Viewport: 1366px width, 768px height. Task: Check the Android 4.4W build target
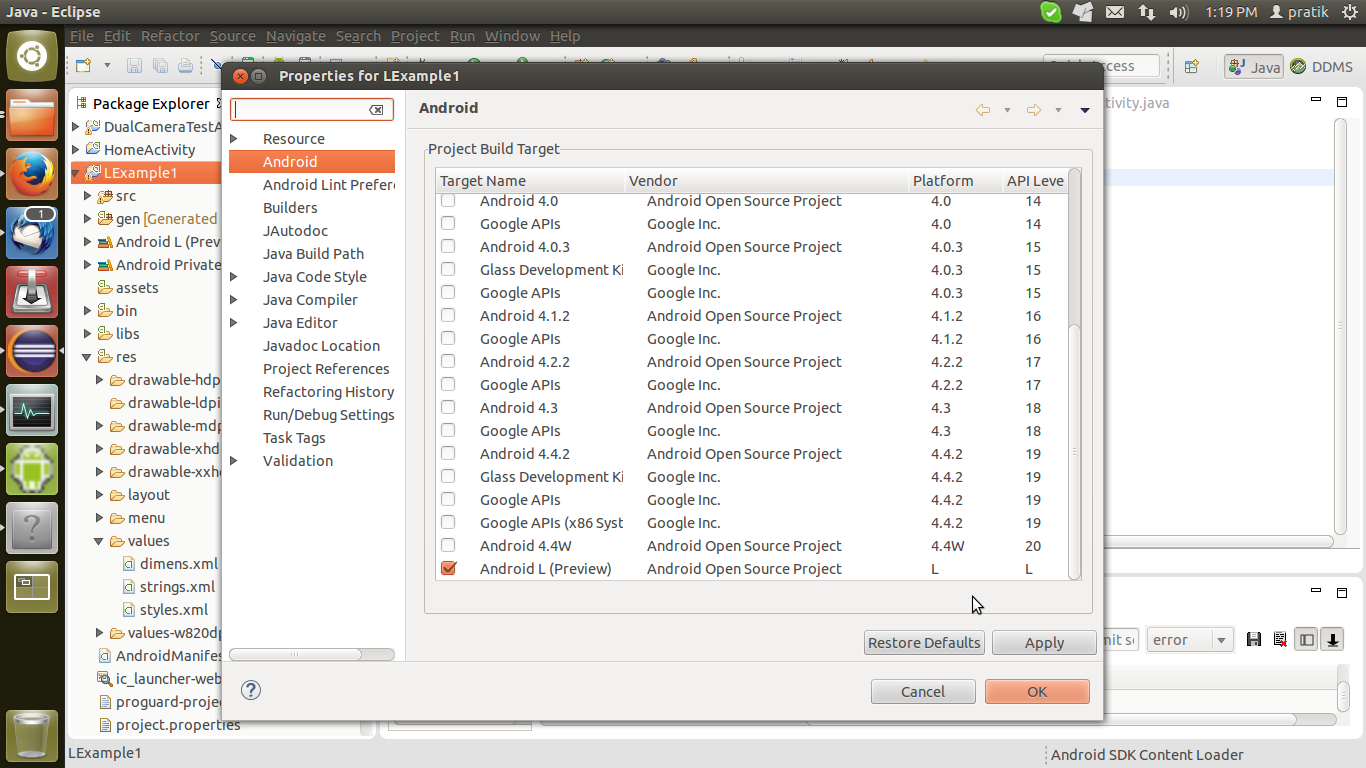[x=448, y=545]
